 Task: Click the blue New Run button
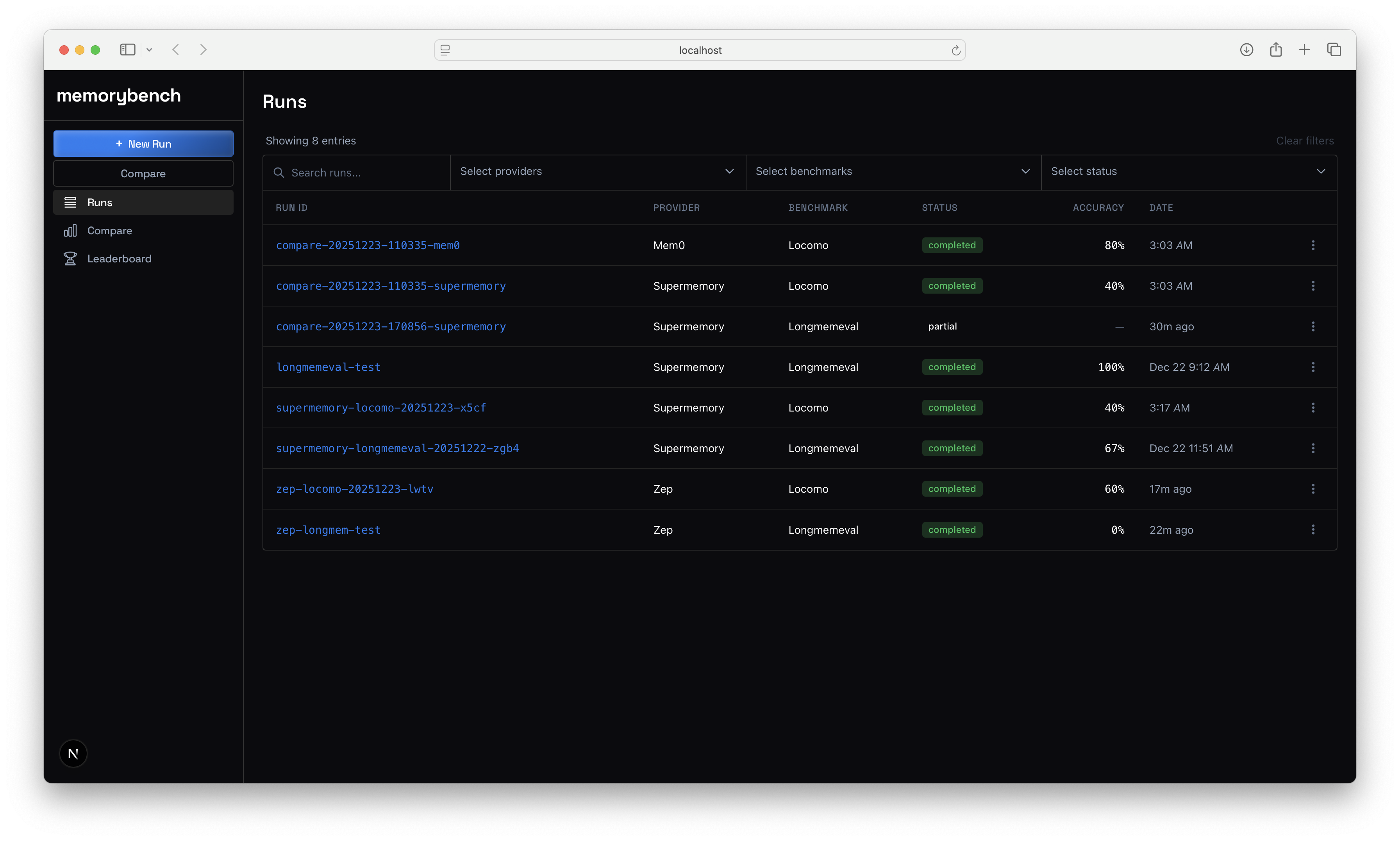tap(143, 144)
